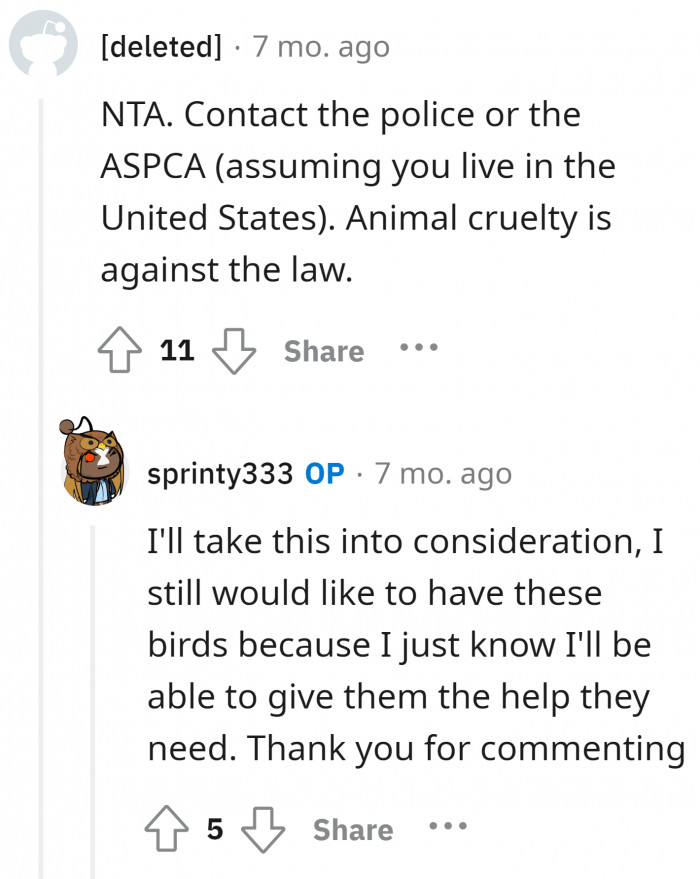Click the [deleted] username
Image resolution: width=700 pixels, height=879 pixels.
point(161,46)
